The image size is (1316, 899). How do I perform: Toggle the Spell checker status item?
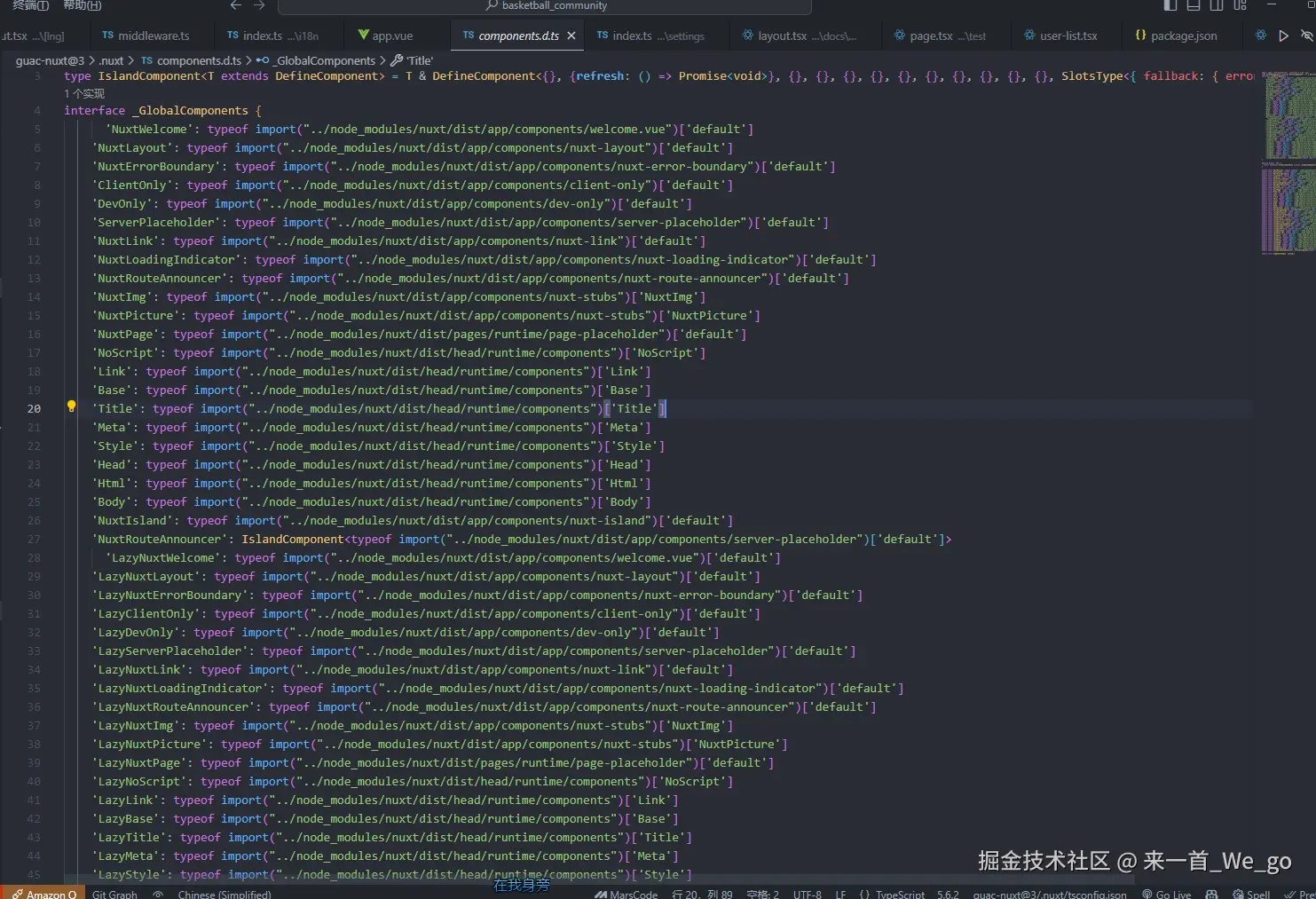pyautogui.click(x=1251, y=894)
